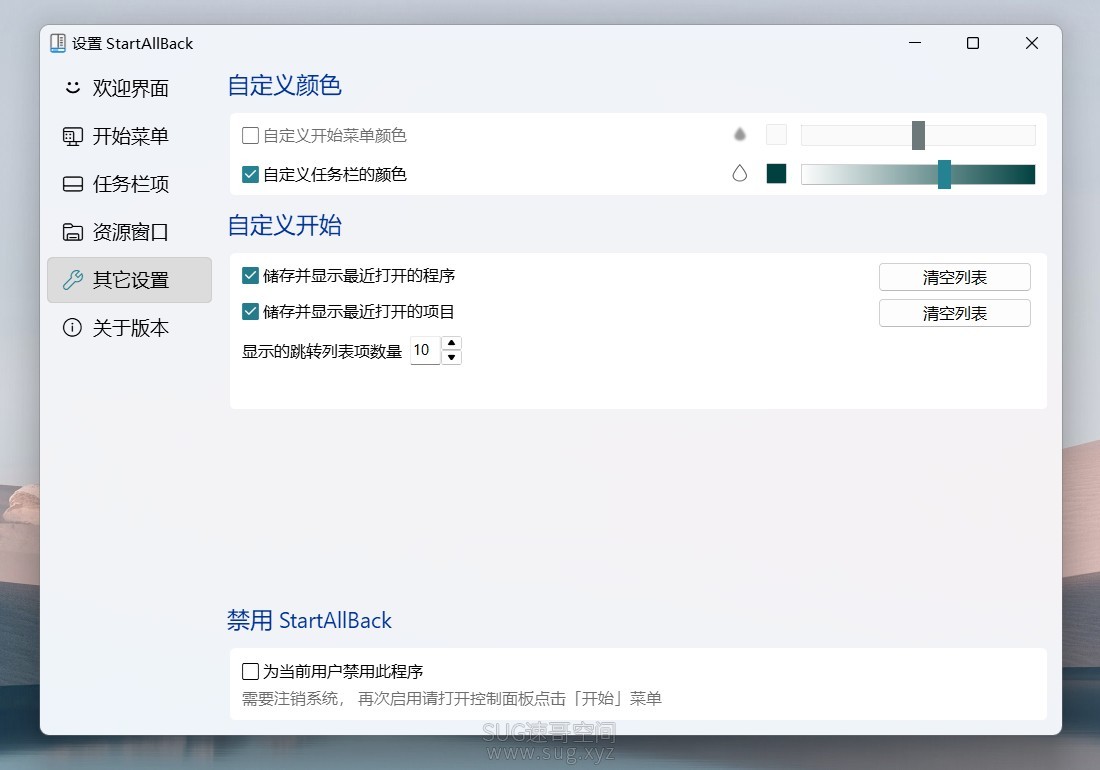
Task: Enable 自定义开始菜单颜色 checkbox
Action: [x=250, y=135]
